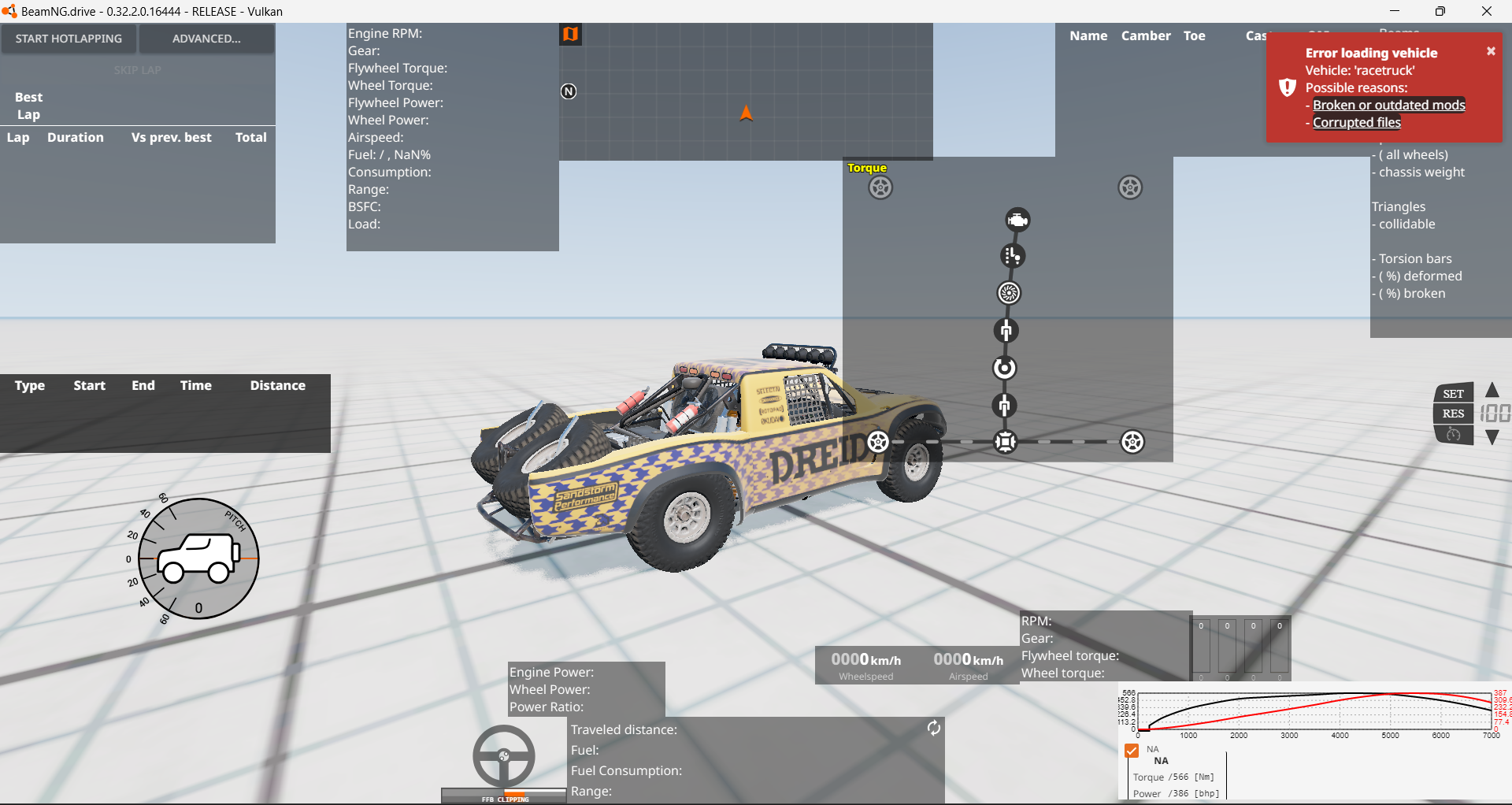Click the rear differential icon
The height and width of the screenshot is (805, 1512).
tap(1006, 442)
